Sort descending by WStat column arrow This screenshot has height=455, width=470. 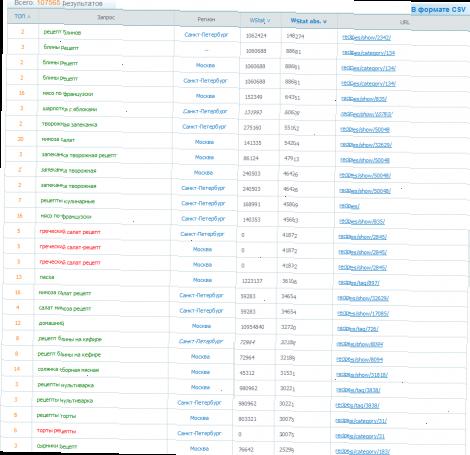(x=269, y=21)
